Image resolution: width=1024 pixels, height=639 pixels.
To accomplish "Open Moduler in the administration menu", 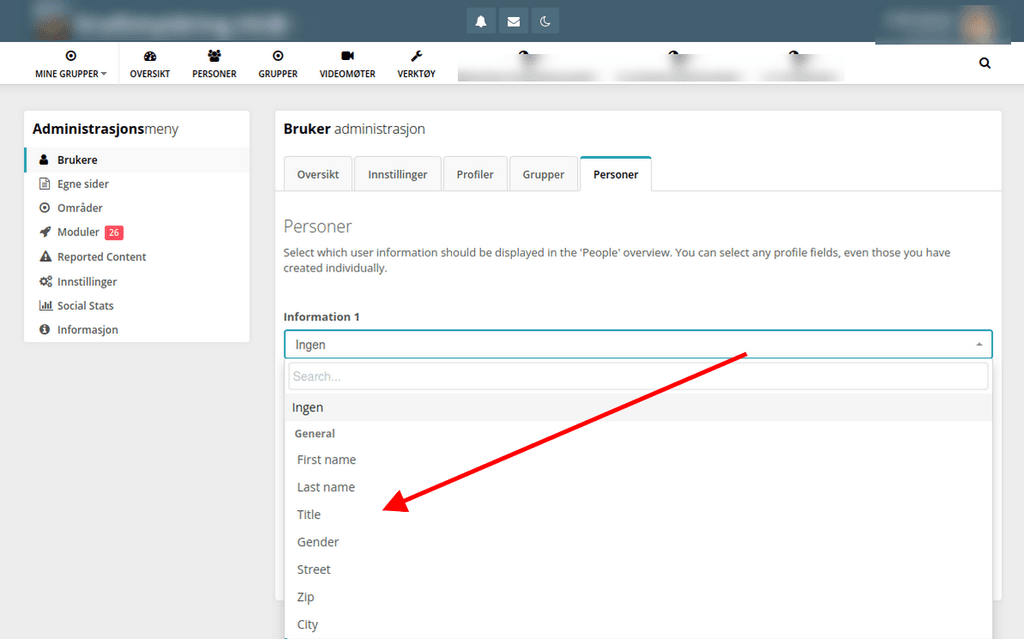I will (x=78, y=232).
